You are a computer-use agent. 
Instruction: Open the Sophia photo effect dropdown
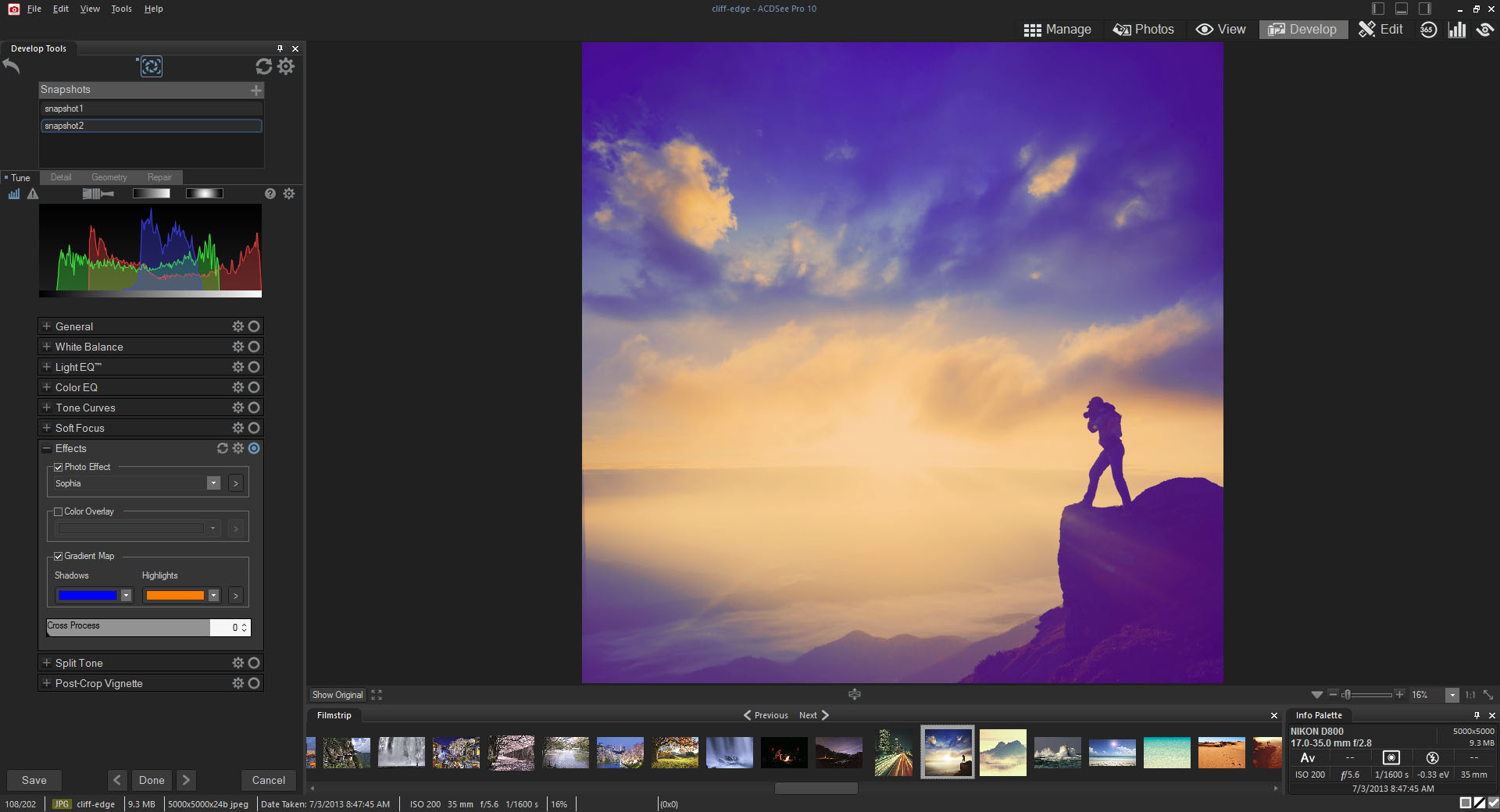pos(213,483)
